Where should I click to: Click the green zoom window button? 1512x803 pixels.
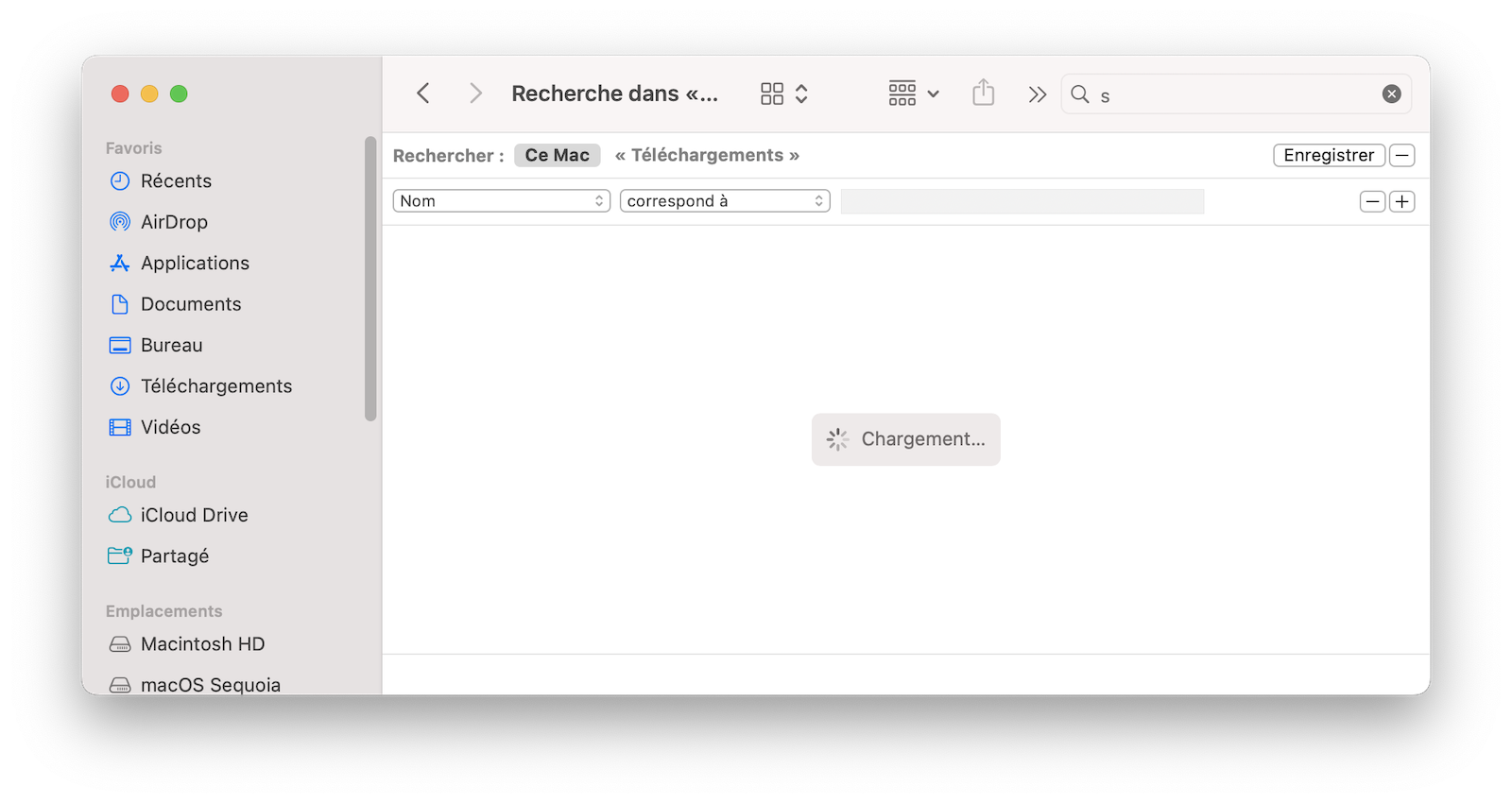click(x=179, y=94)
